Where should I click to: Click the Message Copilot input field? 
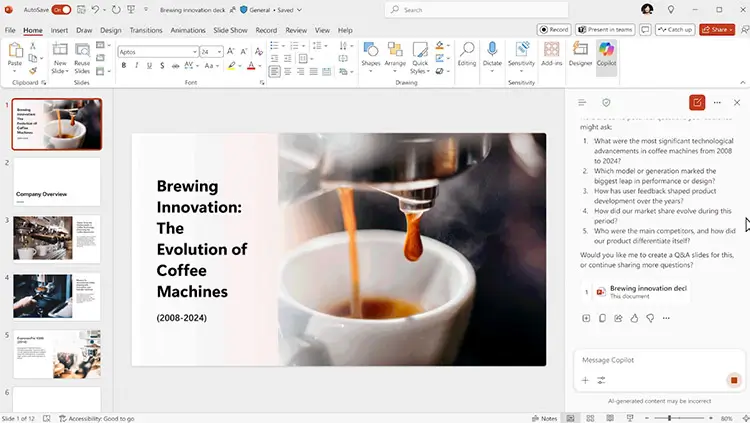pyautogui.click(x=659, y=360)
